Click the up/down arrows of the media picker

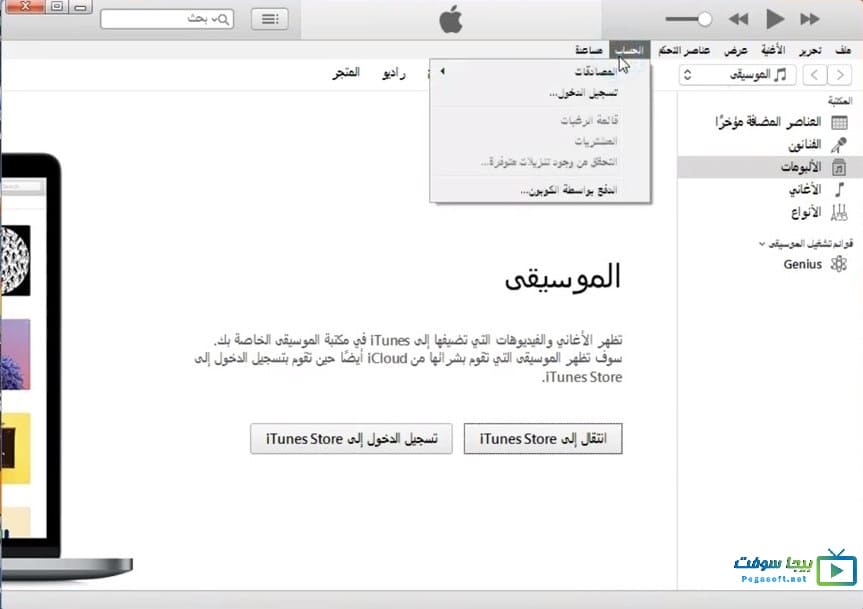click(687, 74)
